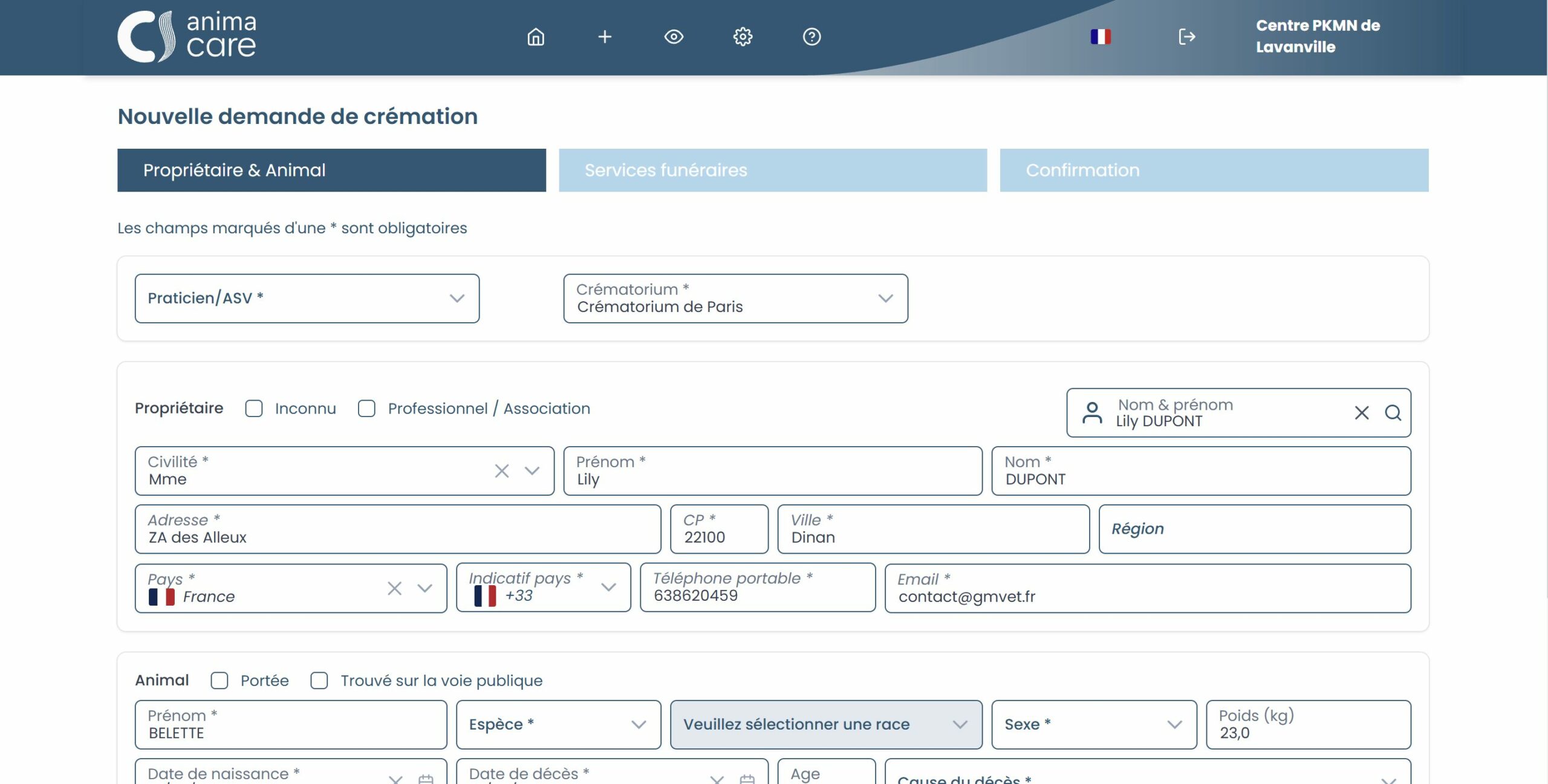Open the help question mark icon
The width and height of the screenshot is (1548, 784).
pyautogui.click(x=811, y=37)
